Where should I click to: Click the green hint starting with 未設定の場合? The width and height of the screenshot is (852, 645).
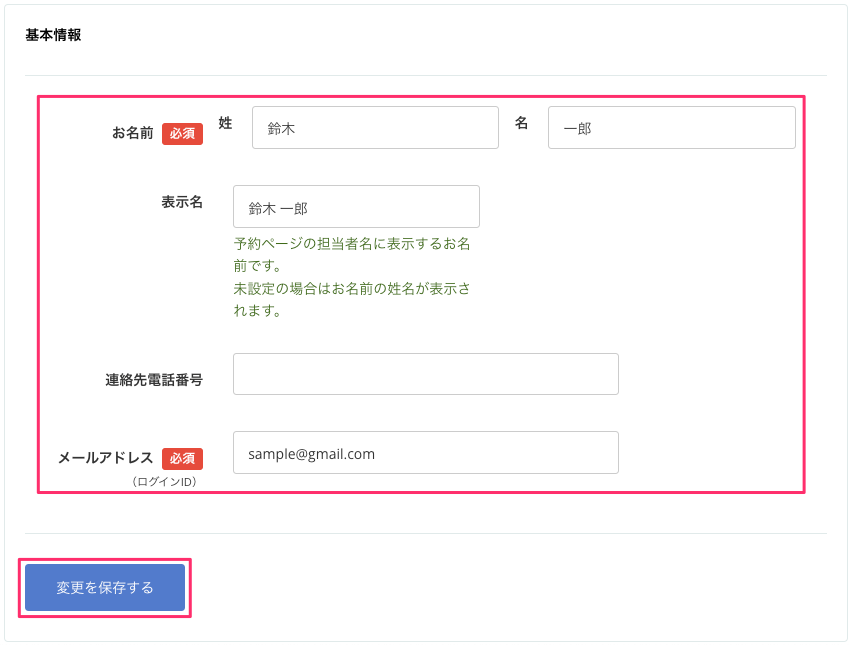[352, 299]
